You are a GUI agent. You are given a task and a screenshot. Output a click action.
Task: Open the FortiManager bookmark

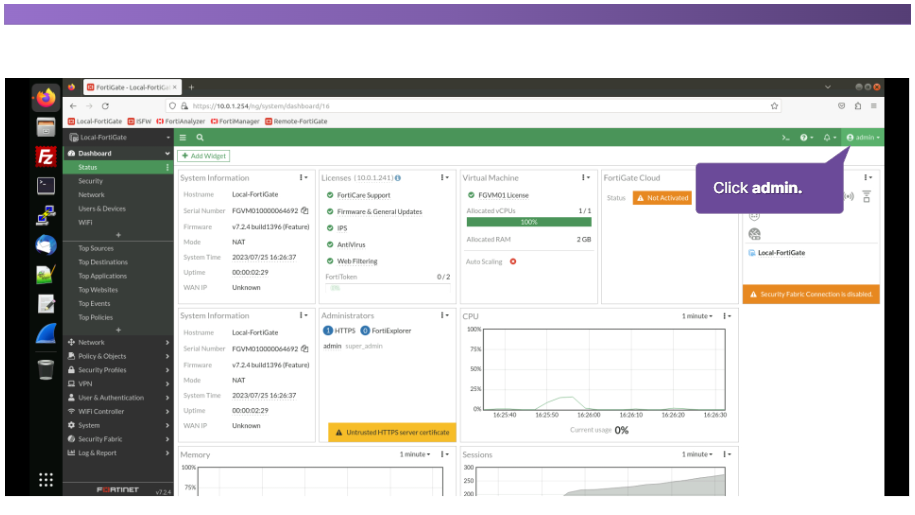pos(235,121)
